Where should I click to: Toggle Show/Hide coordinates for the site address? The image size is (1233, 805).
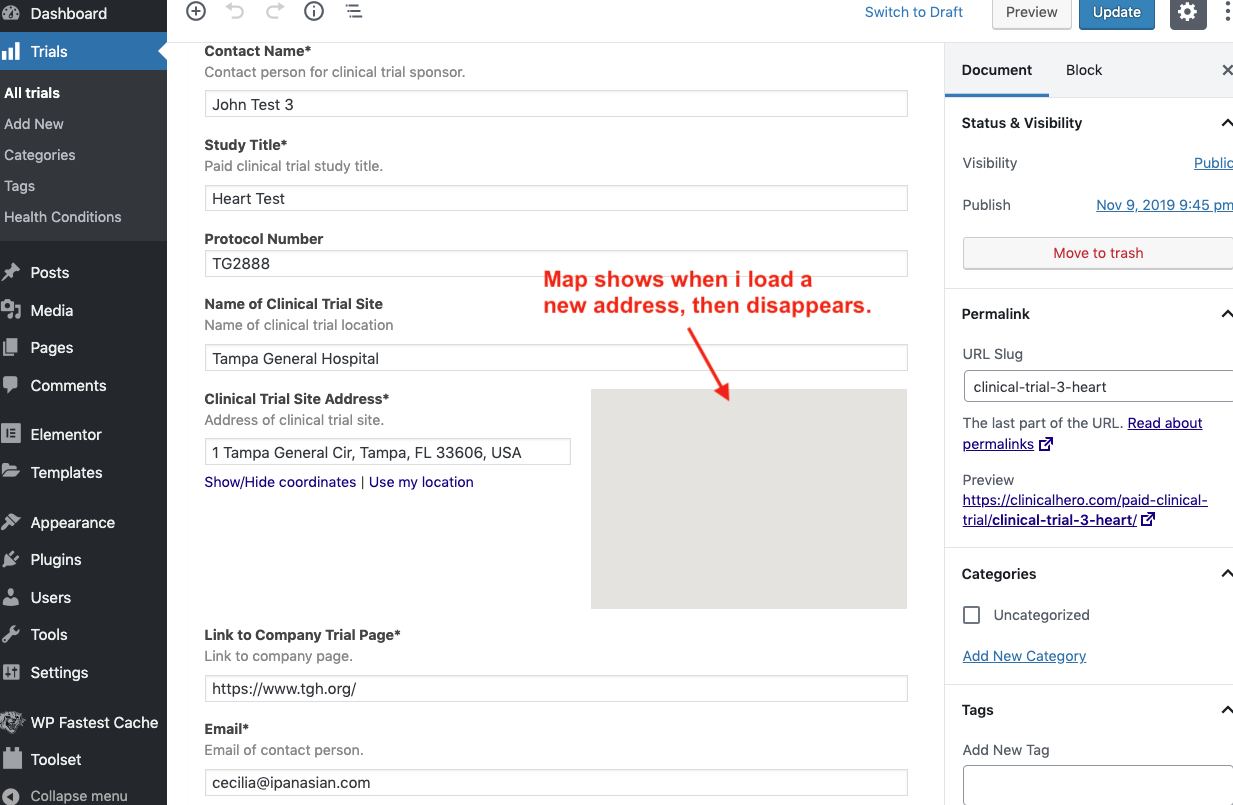280,481
